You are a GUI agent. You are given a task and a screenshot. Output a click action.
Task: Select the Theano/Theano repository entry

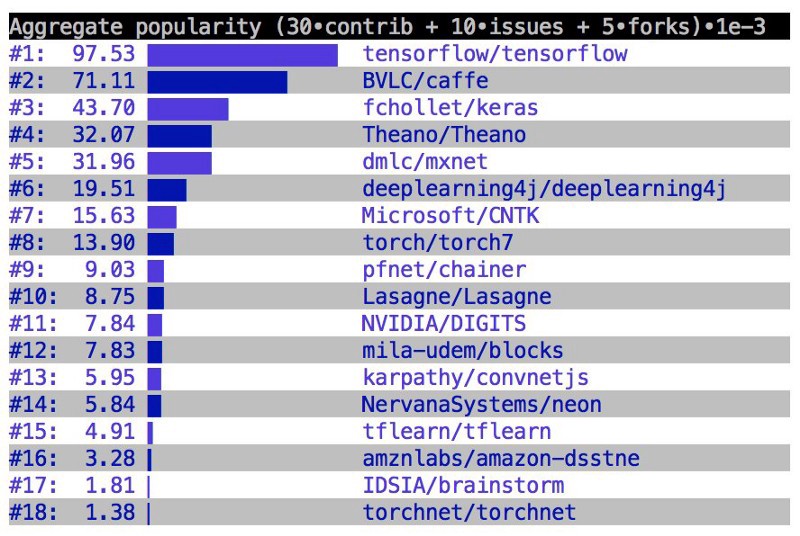tap(444, 135)
